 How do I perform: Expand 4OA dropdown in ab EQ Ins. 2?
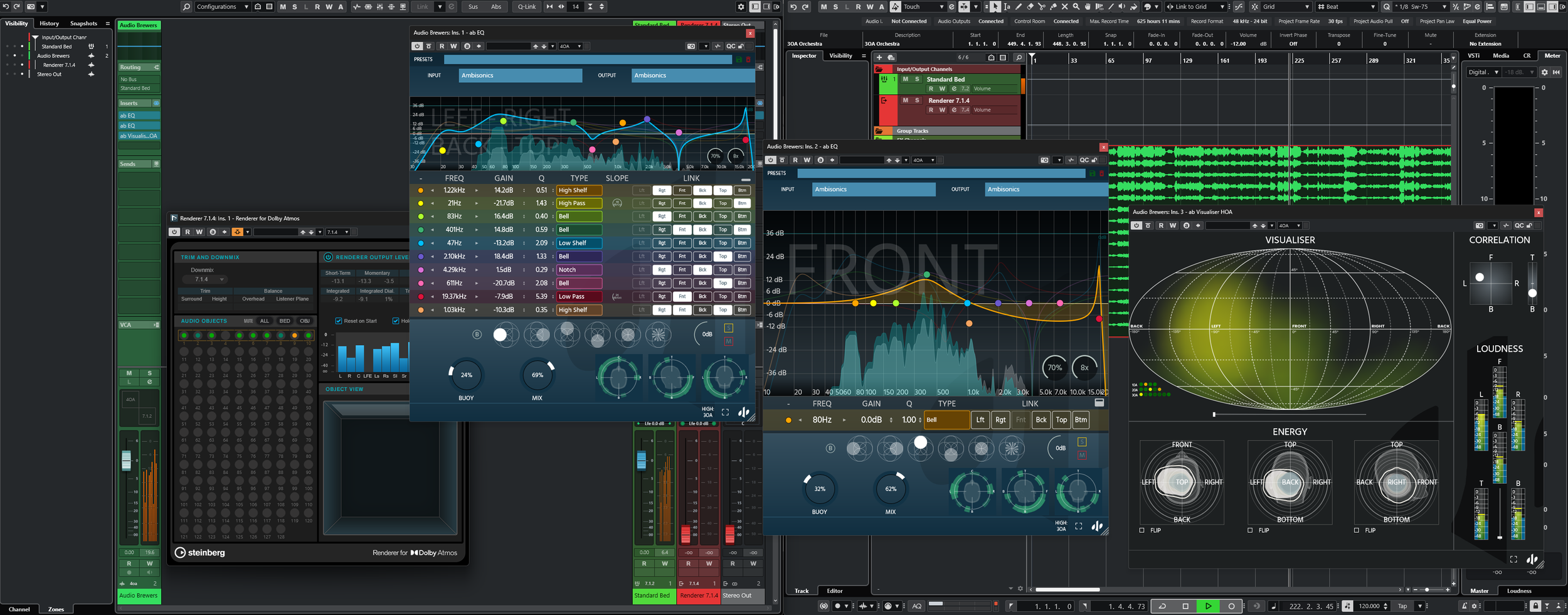coord(924,160)
